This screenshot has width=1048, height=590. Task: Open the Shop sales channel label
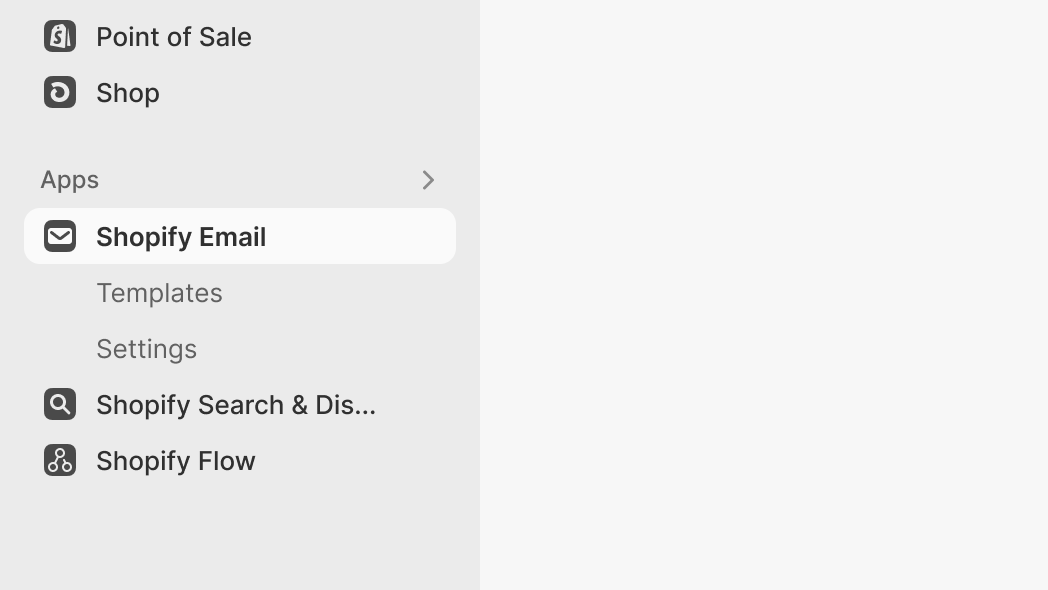coord(128,93)
